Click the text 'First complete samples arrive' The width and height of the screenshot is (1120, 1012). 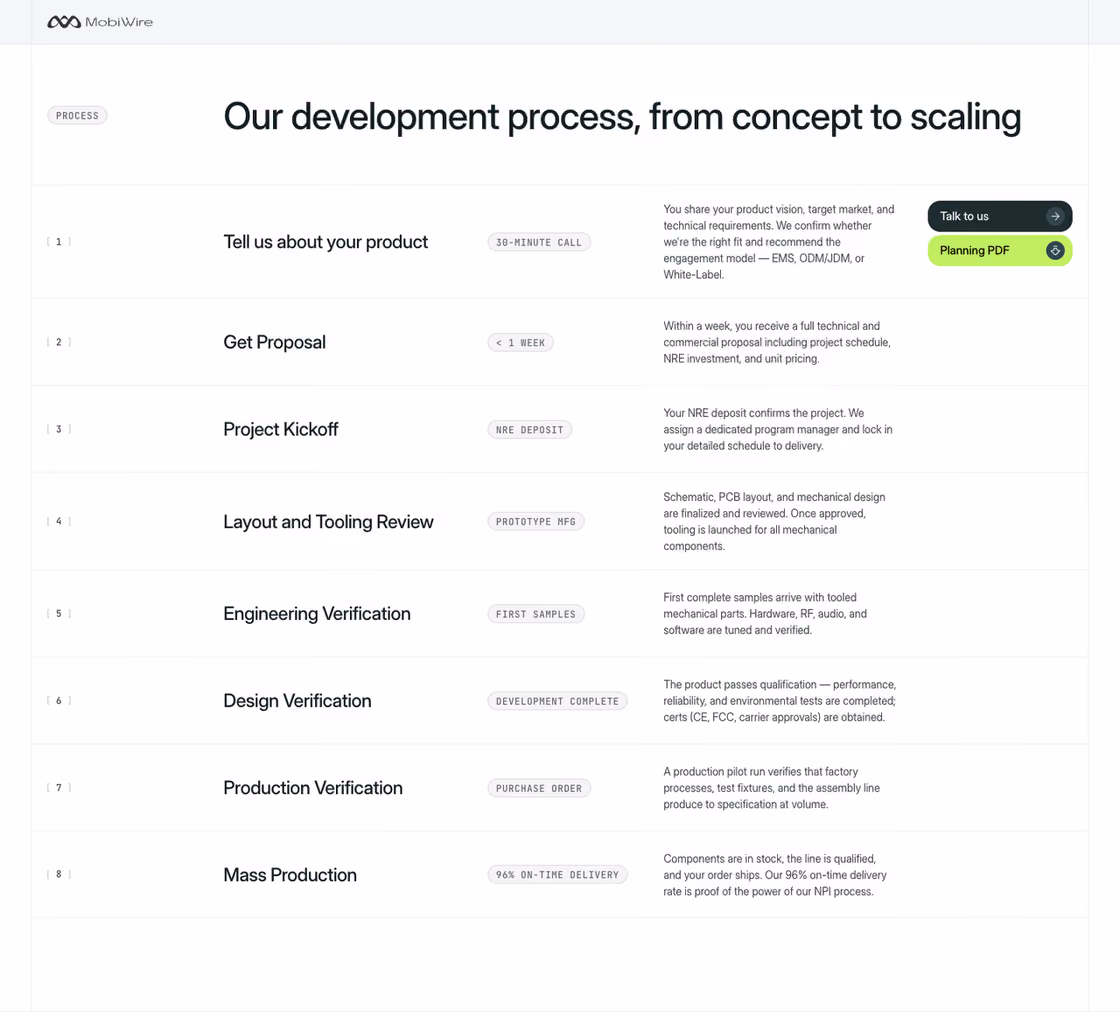click(x=726, y=597)
